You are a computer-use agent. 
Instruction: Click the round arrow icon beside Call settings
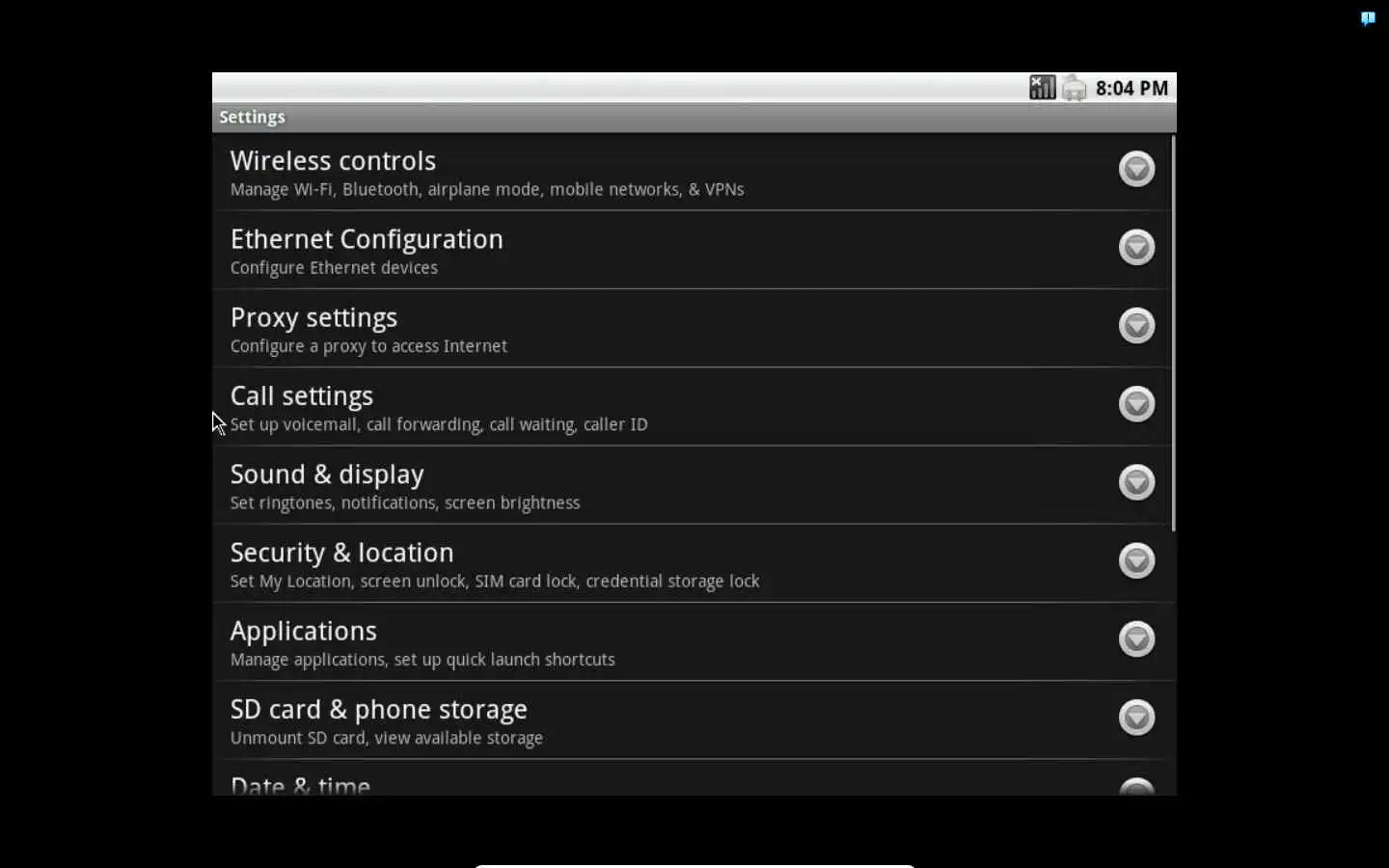[x=1136, y=404]
